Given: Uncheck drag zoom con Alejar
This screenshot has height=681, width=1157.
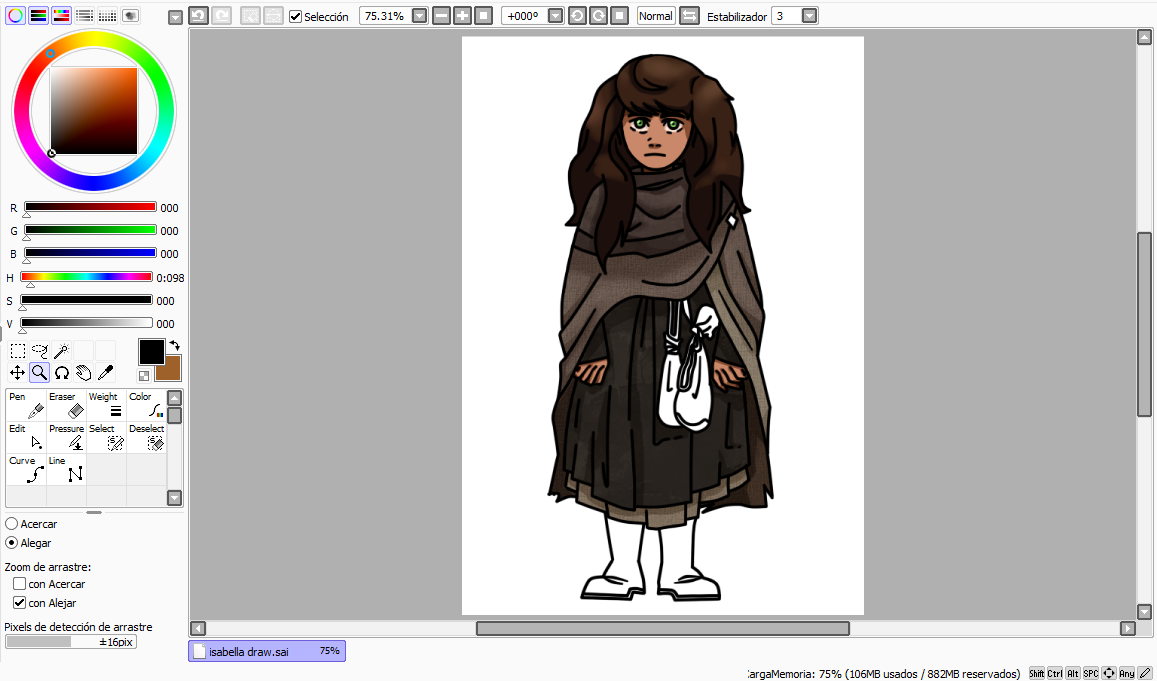Looking at the screenshot, I should click(20, 603).
